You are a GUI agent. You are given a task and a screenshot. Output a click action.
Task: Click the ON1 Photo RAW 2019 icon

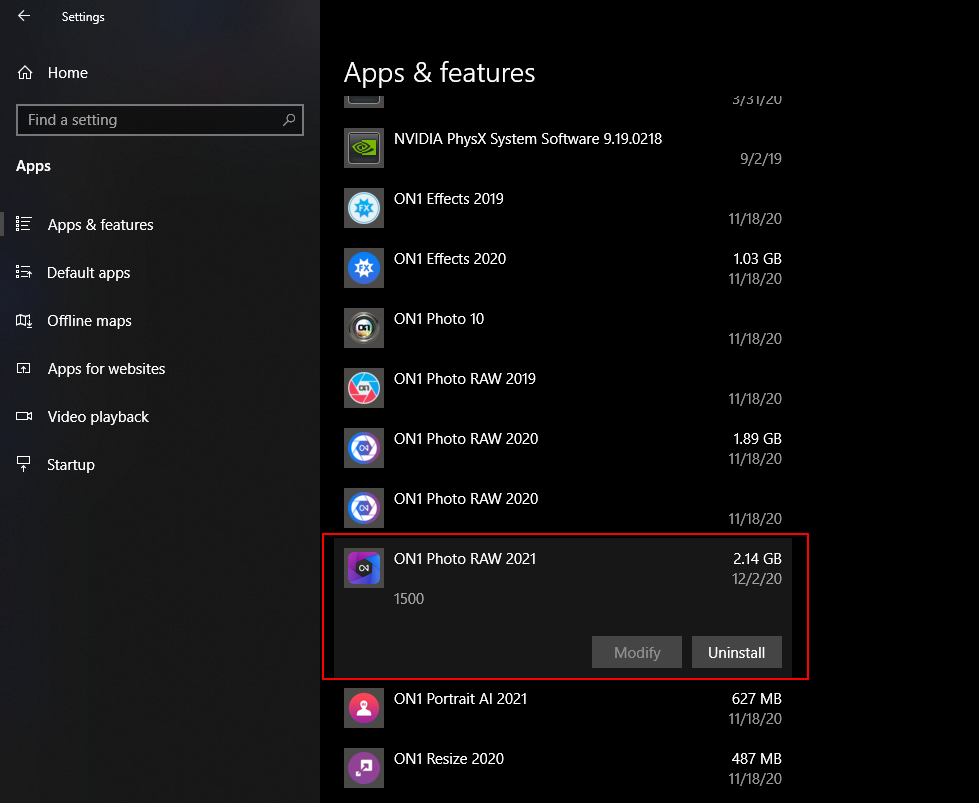[363, 388]
